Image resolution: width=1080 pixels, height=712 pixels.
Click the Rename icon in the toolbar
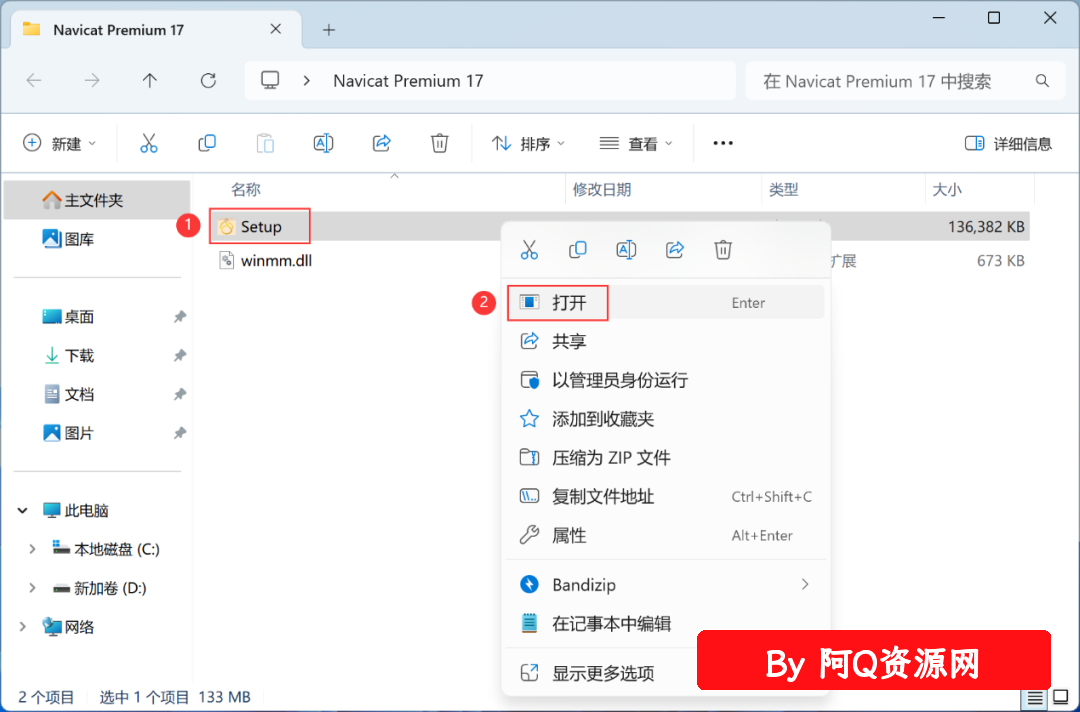[x=323, y=143]
